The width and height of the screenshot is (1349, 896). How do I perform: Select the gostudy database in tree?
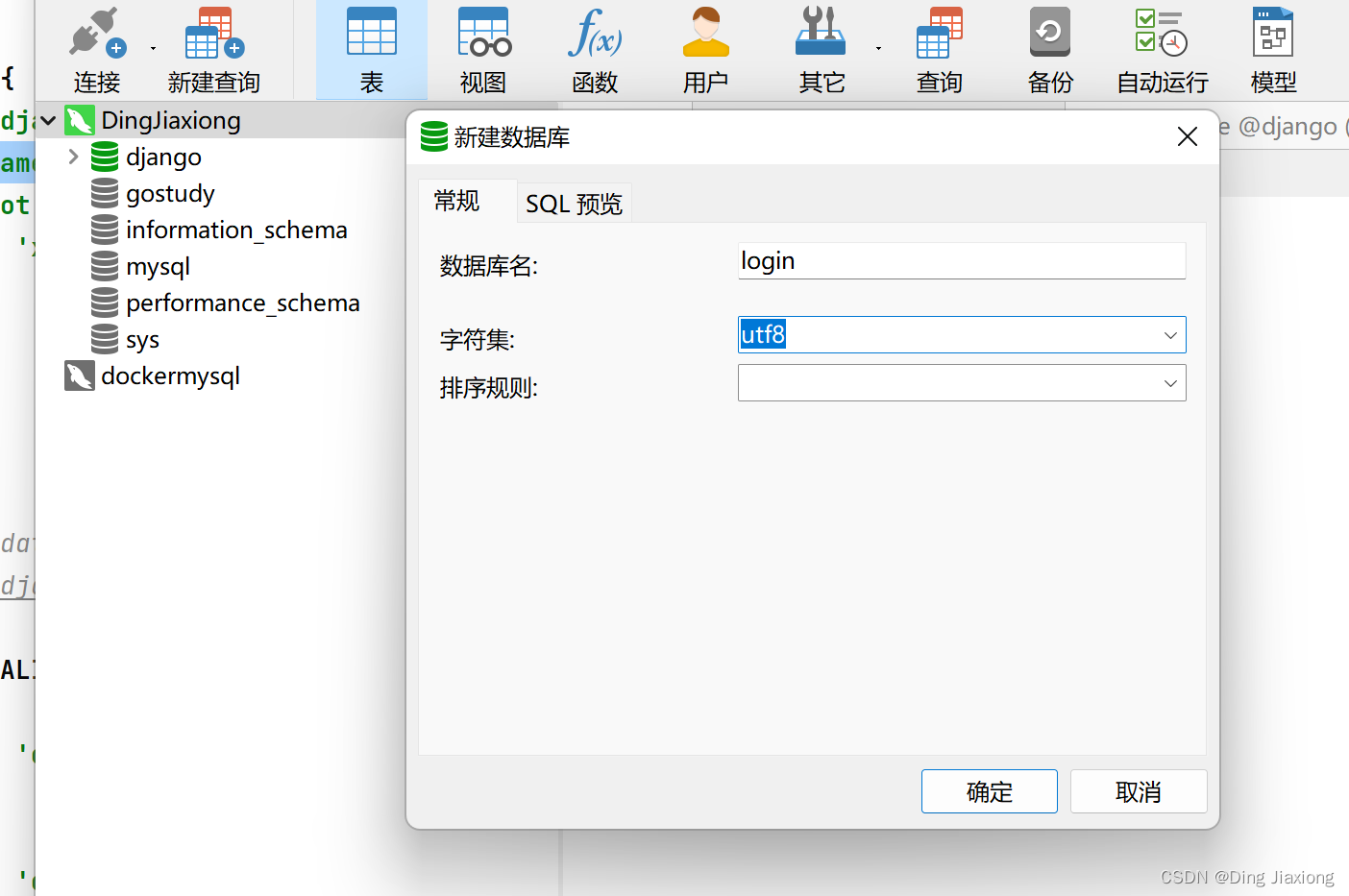(x=170, y=194)
